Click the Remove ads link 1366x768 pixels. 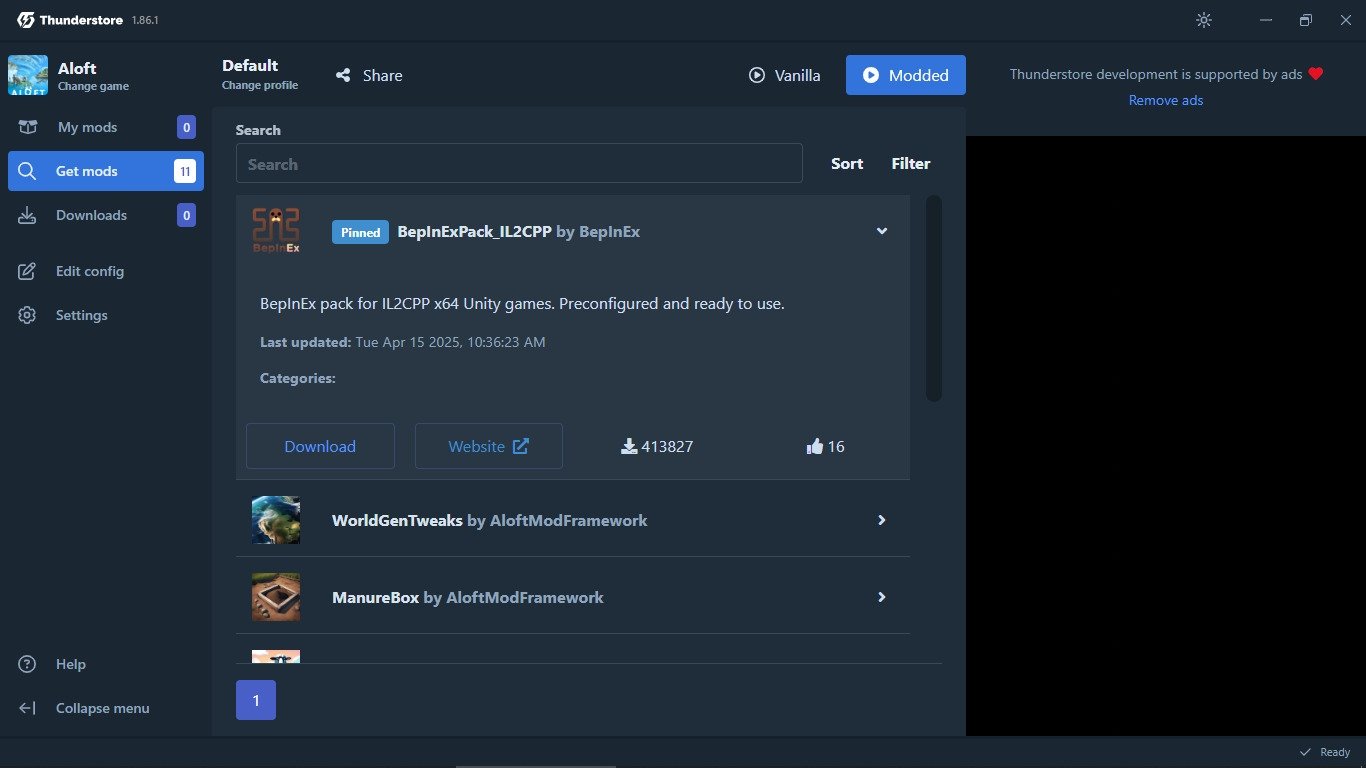point(1166,100)
